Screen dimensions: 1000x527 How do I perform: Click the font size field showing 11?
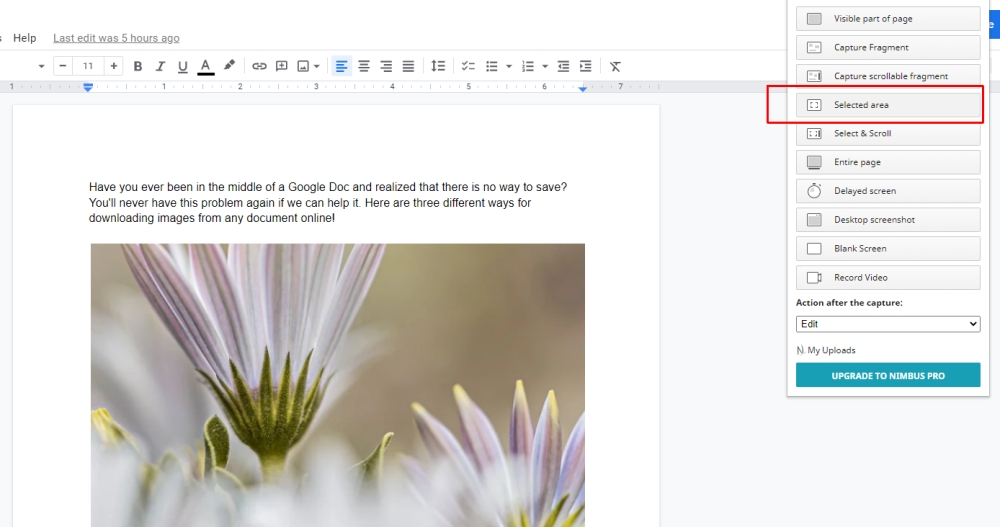click(88, 66)
